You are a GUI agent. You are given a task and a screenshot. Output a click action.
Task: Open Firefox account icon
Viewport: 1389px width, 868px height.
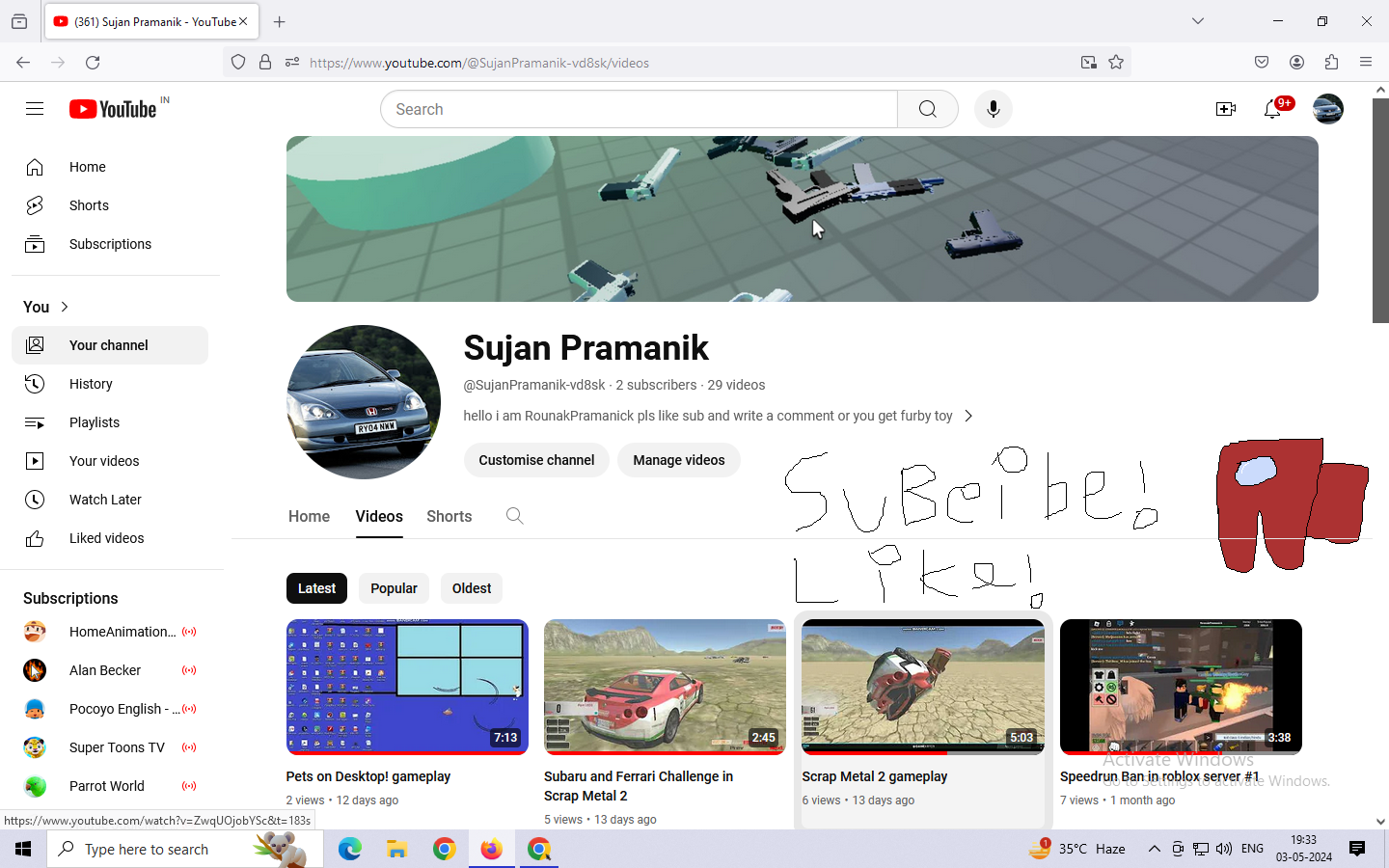click(1297, 63)
